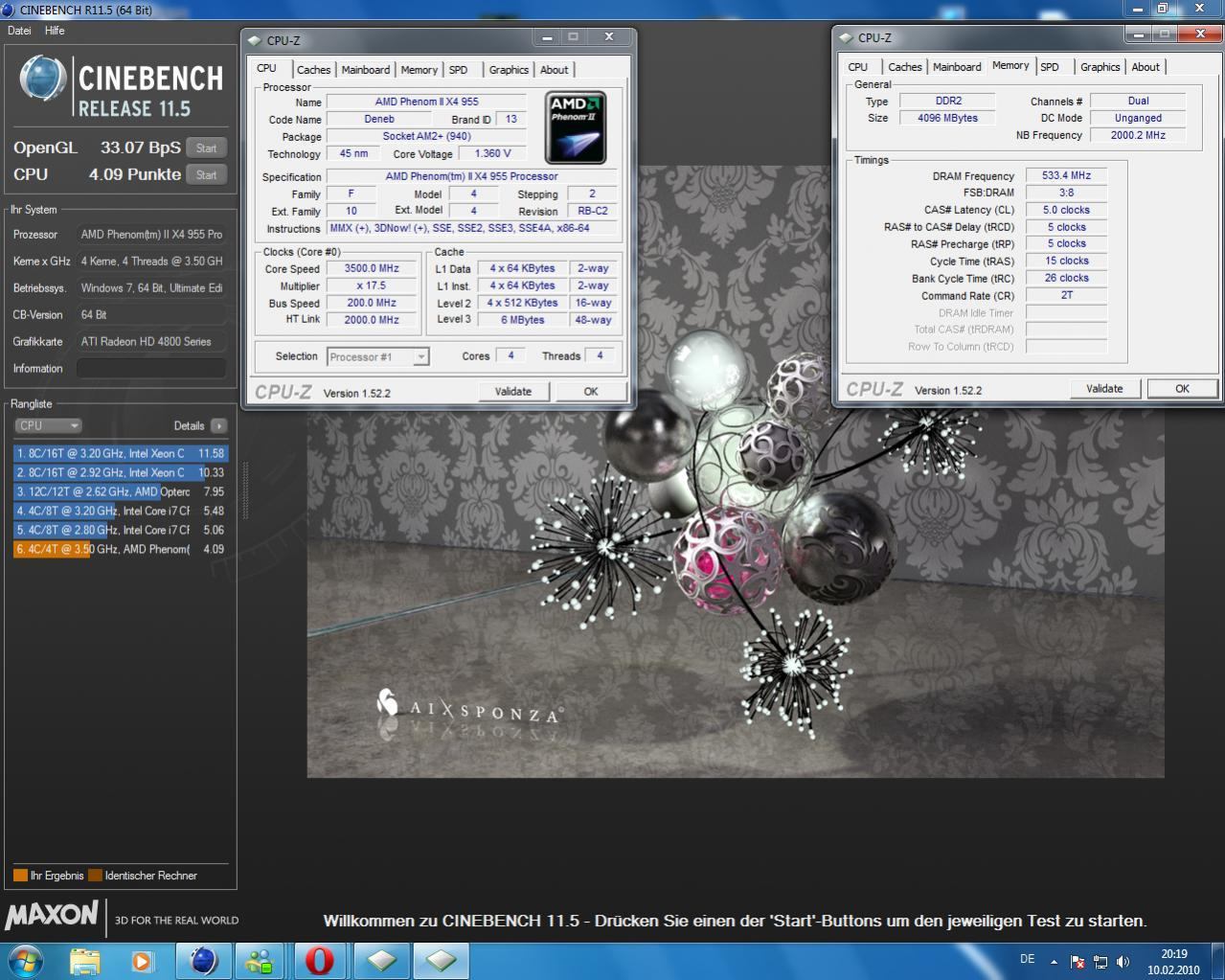
Task: Open Caches tab in right CPU-Z
Action: (x=905, y=67)
